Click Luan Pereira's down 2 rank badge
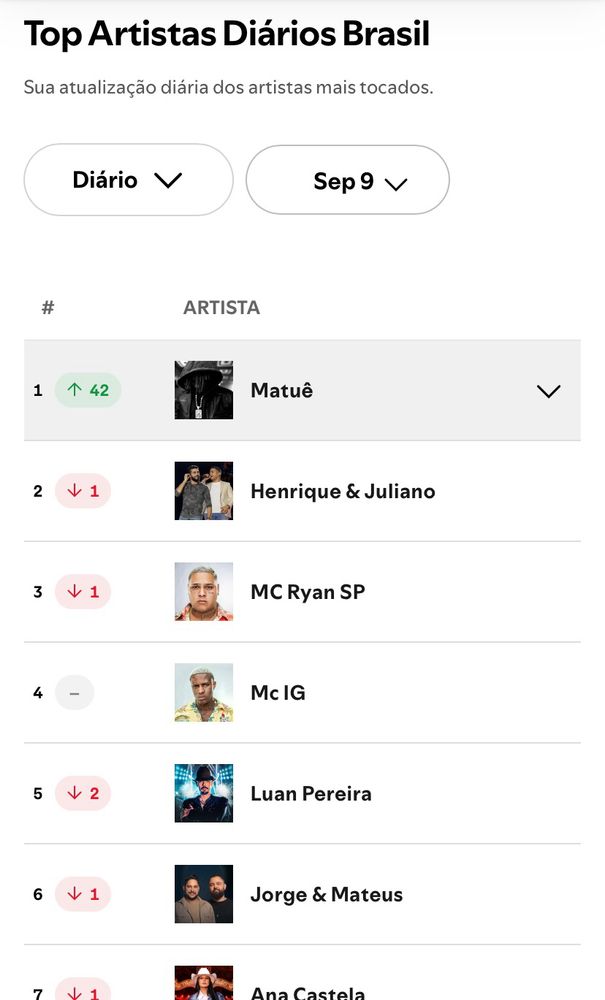This screenshot has width=605, height=1000. pos(83,793)
